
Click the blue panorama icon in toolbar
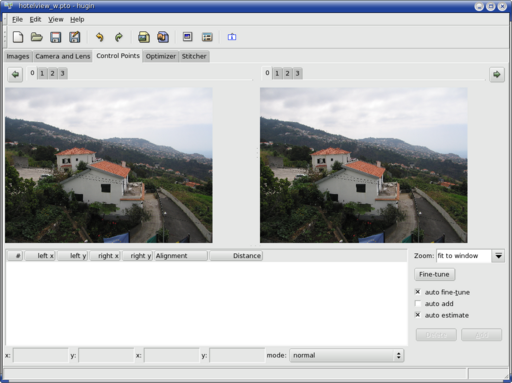coord(232,37)
